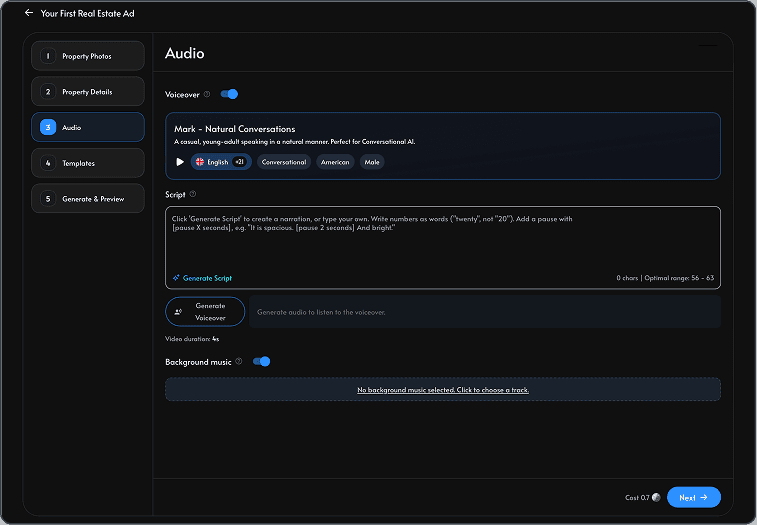Open the Property Details step
Viewport: 757px width, 525px height.
click(88, 91)
